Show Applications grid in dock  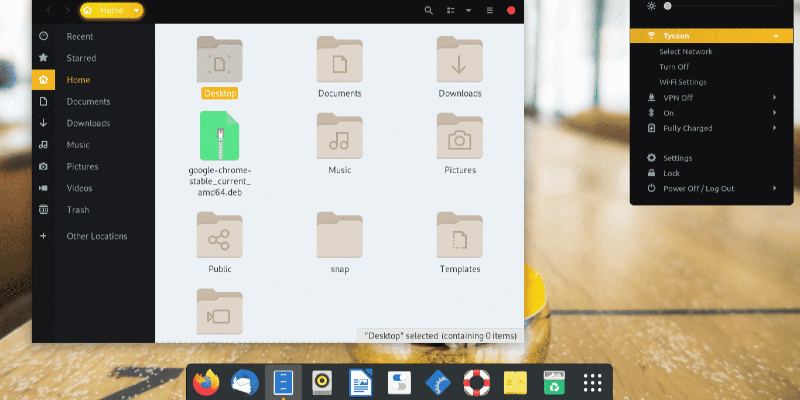pyautogui.click(x=593, y=382)
